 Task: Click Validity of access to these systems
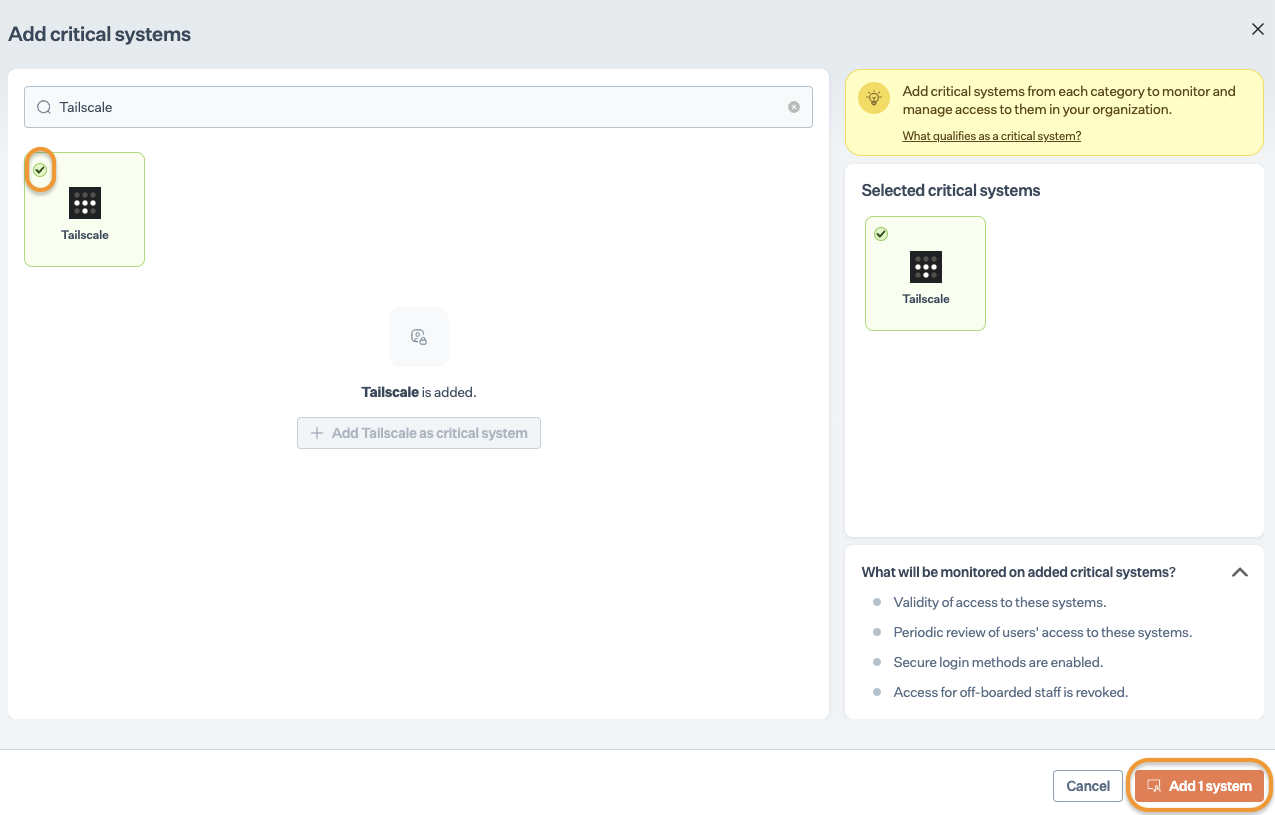coord(1000,602)
